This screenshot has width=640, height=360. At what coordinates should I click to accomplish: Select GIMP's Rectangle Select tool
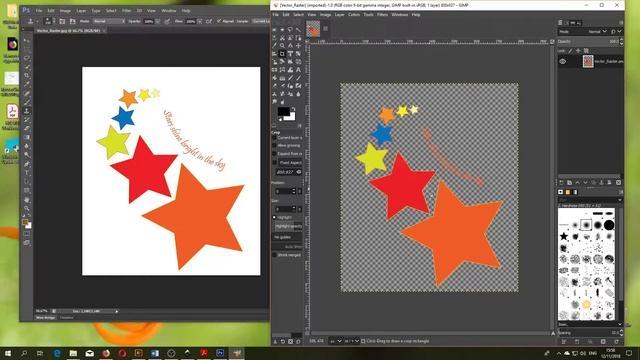274,29
